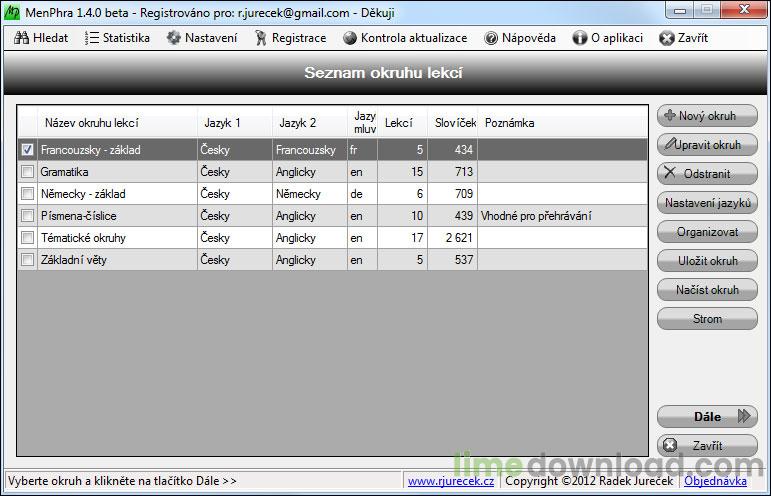Open the Objednávka link

[x=715, y=481]
